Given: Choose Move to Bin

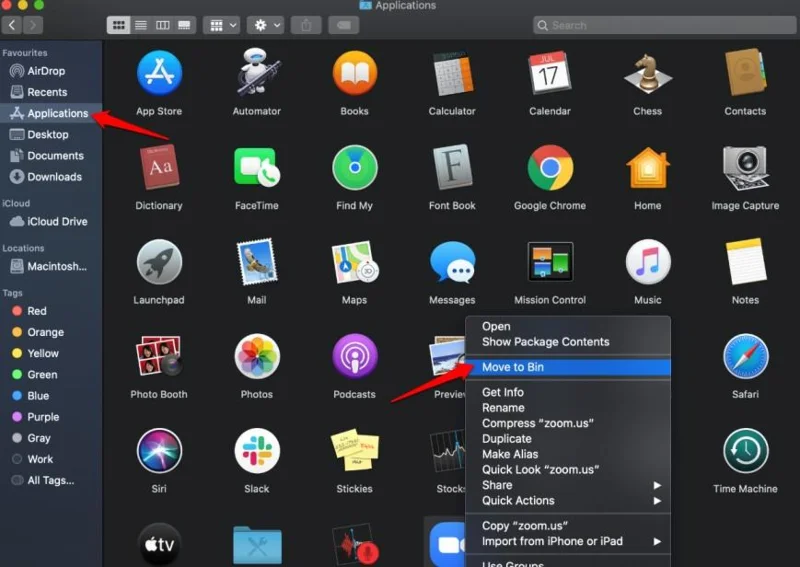Looking at the screenshot, I should click(568, 367).
